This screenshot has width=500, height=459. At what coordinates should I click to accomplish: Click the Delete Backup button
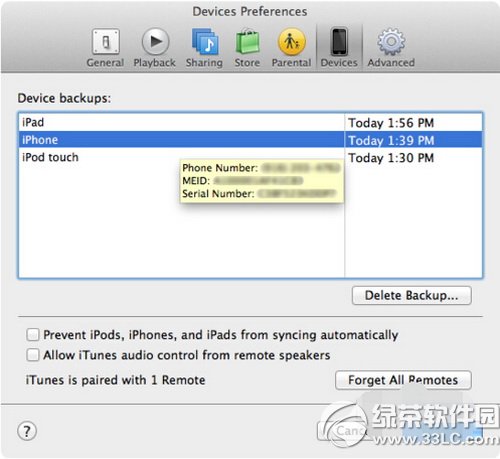[x=412, y=295]
